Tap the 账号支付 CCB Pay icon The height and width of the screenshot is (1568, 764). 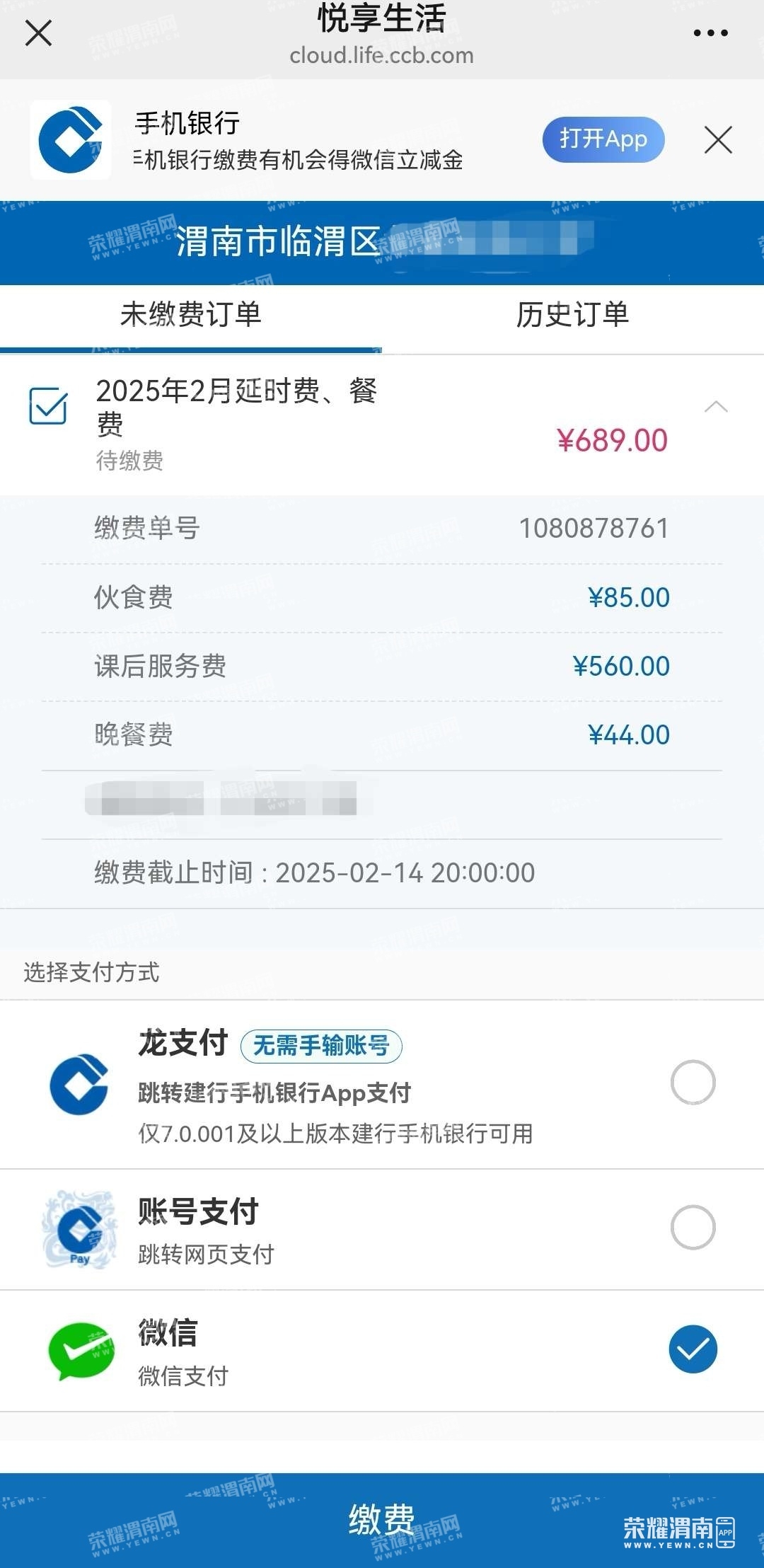(x=80, y=1229)
